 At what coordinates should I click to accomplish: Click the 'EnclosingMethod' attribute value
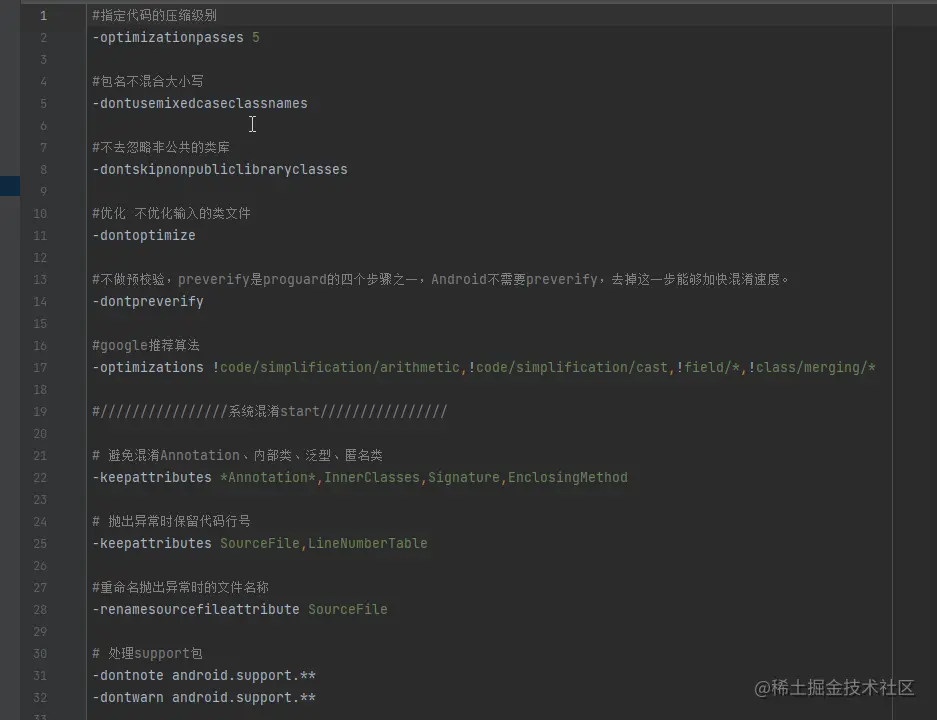coord(568,477)
